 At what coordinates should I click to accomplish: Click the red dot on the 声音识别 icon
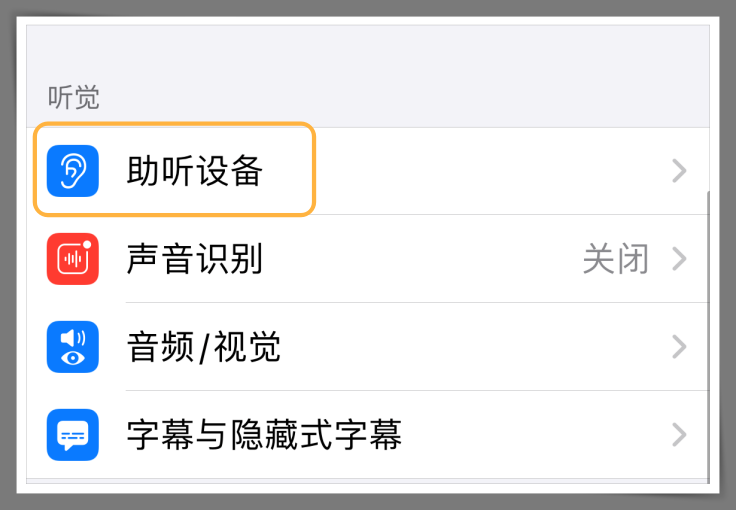pos(87,245)
